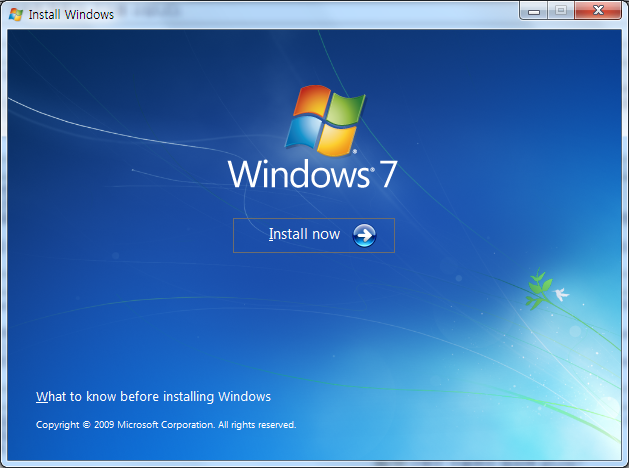
Task: Click the 'Install Windows' title bar text
Action: 71,14
